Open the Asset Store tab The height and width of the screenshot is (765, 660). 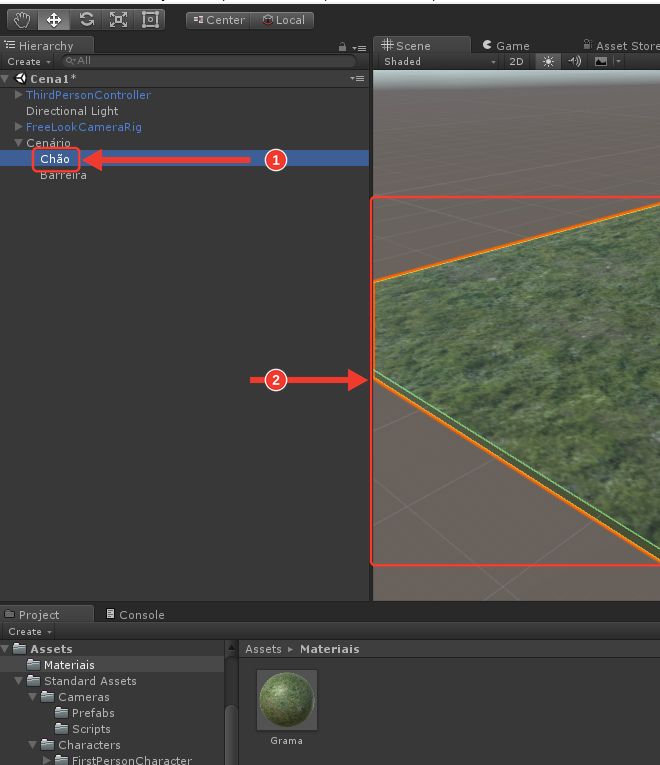tap(621, 45)
